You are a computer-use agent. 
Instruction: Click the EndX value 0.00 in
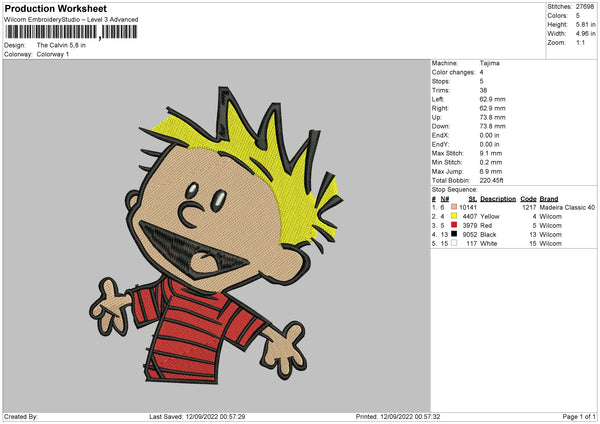click(x=489, y=135)
